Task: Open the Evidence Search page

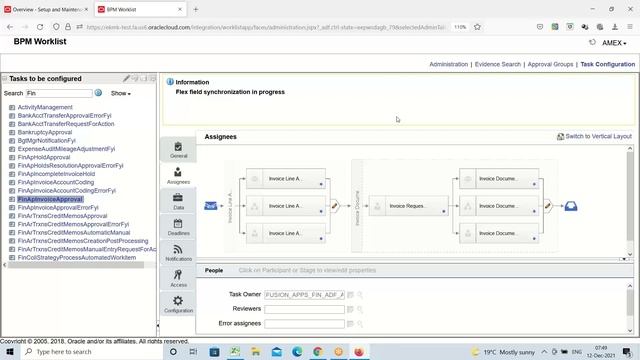Action: coord(498,64)
